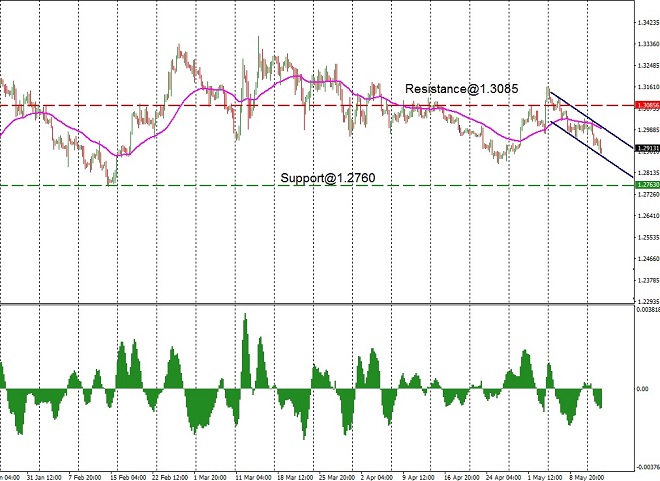
Task: Click the 1.25535 price axis value
Action: point(648,237)
